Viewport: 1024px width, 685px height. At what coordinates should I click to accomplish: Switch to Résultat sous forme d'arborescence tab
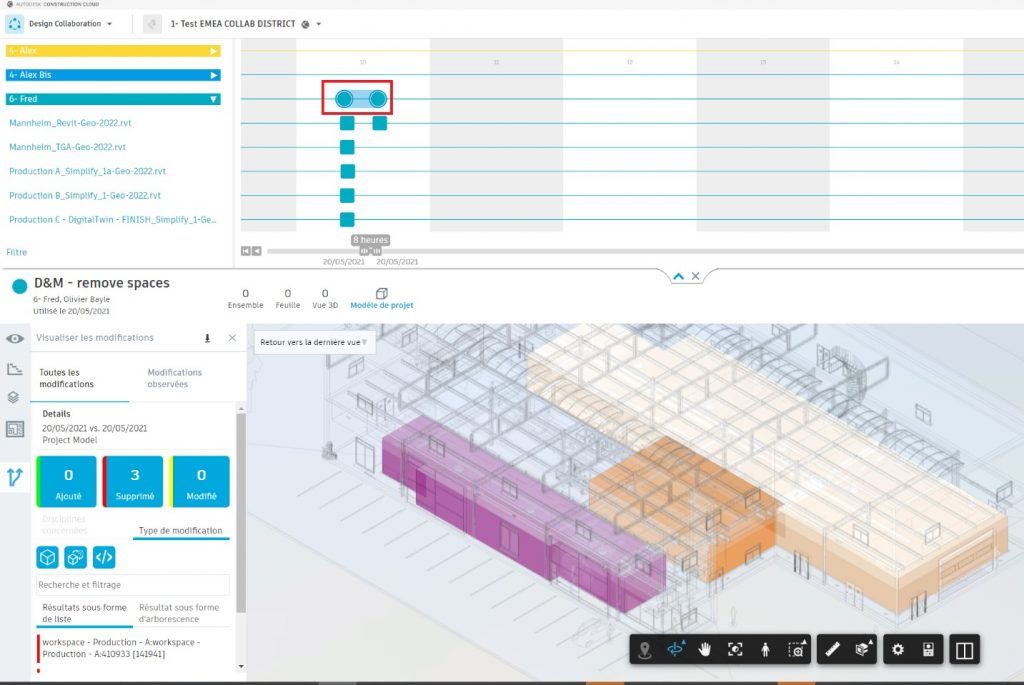tap(179, 612)
